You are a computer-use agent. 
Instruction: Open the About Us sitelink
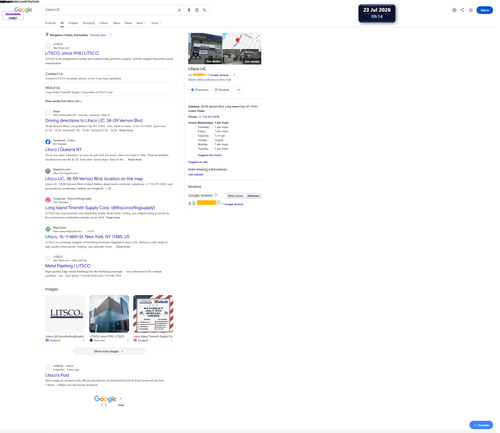53,88
